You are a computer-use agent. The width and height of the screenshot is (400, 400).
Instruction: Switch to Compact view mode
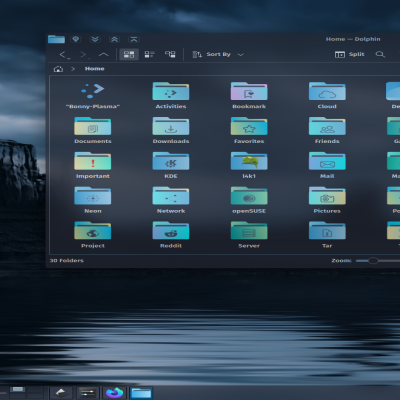click(149, 54)
